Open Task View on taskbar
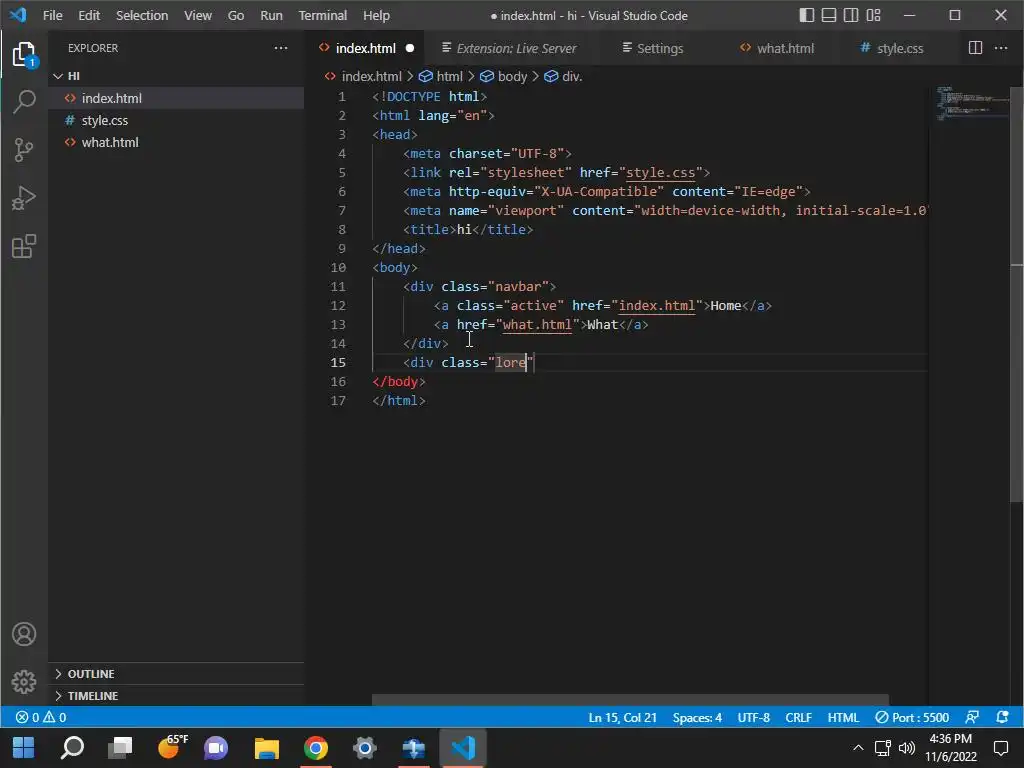1024x768 pixels. (x=120, y=747)
